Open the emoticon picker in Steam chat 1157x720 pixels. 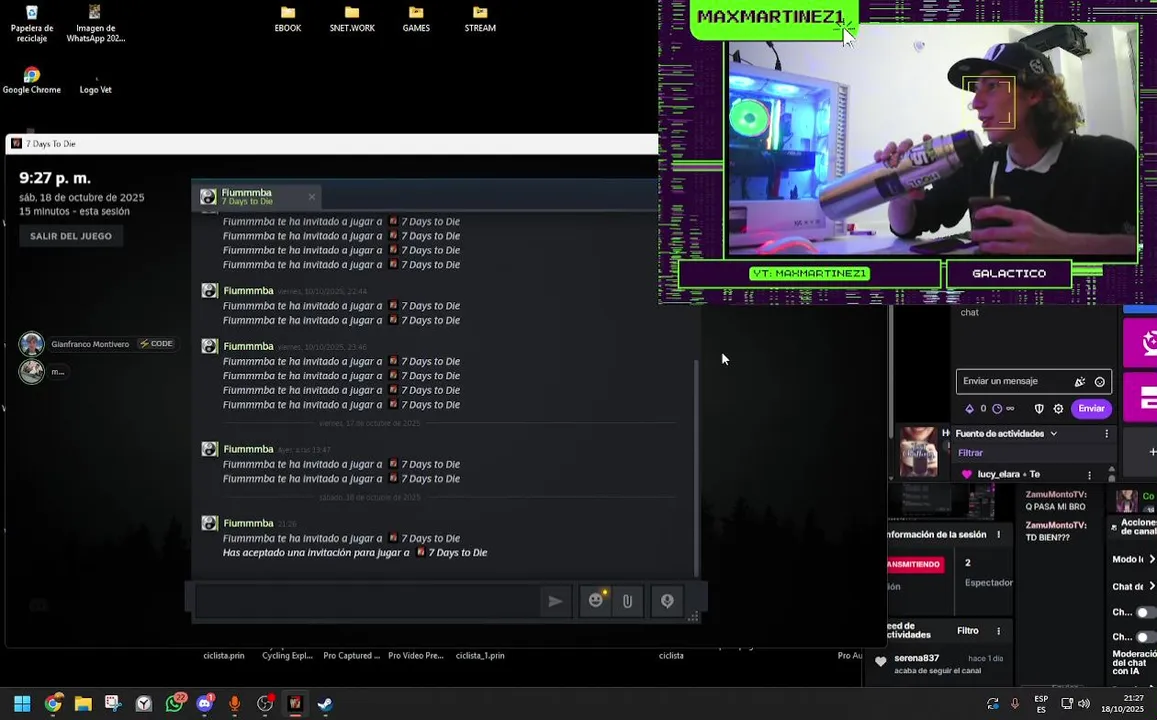tap(596, 601)
